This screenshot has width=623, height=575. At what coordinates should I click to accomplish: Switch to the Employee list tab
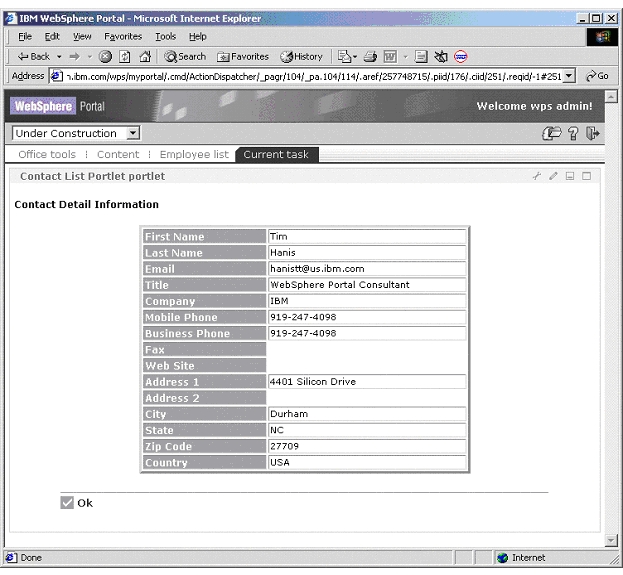194,154
